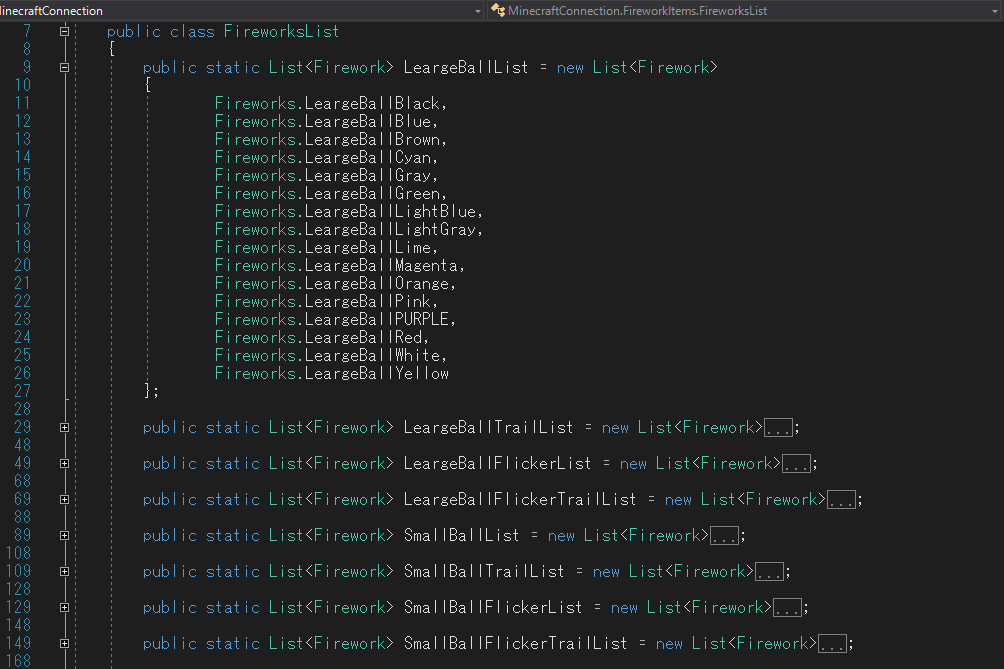
Task: Expand the LeargeBallFlickerTrailList block at line 69
Action: (64, 499)
